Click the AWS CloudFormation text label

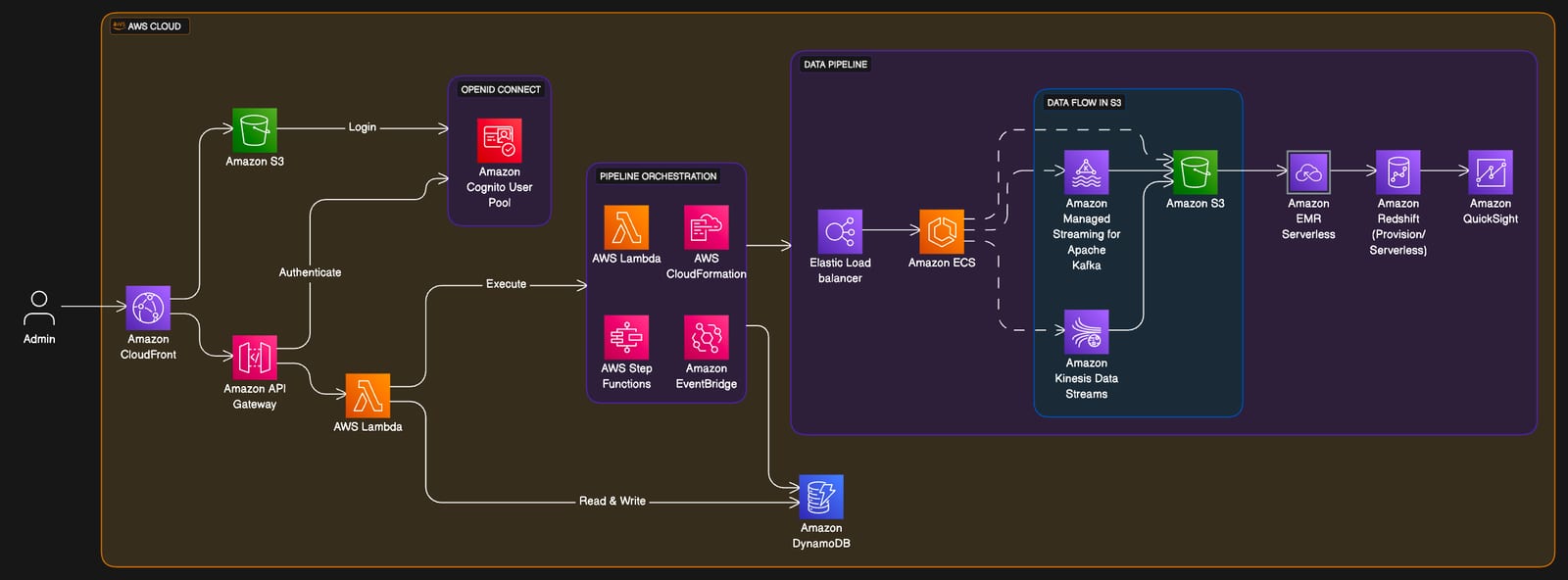pyautogui.click(x=707, y=266)
